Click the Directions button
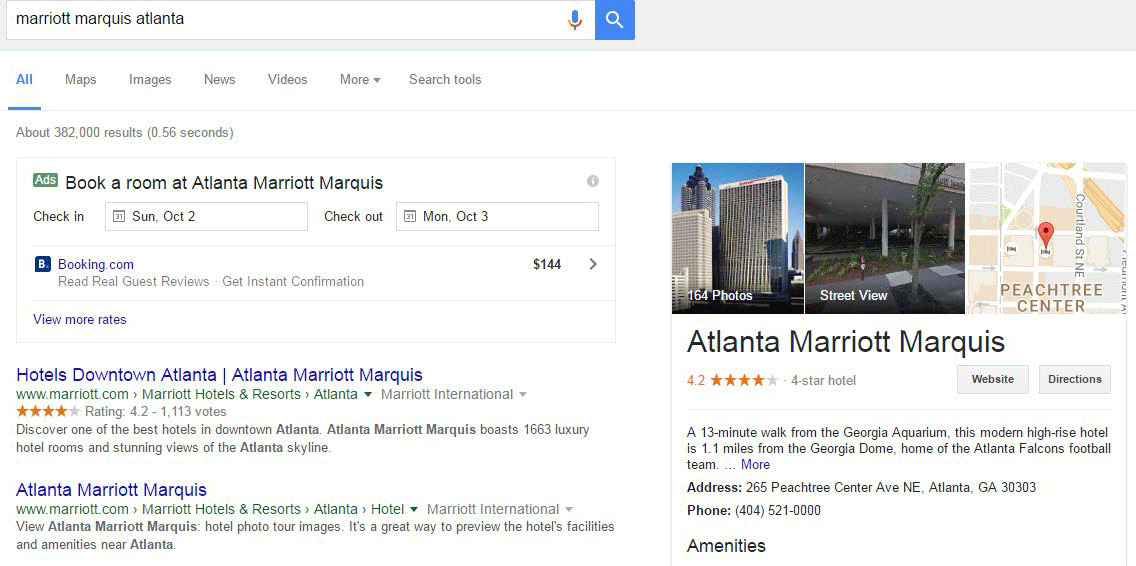Image resolution: width=1136 pixels, height=566 pixels. pyautogui.click(x=1074, y=379)
